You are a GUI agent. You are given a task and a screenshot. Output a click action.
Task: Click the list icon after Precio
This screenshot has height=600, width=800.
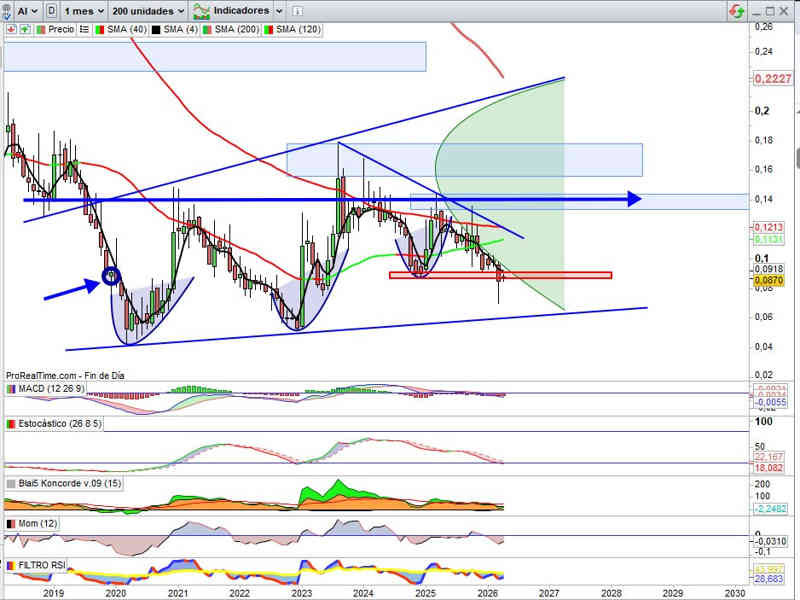tap(84, 30)
